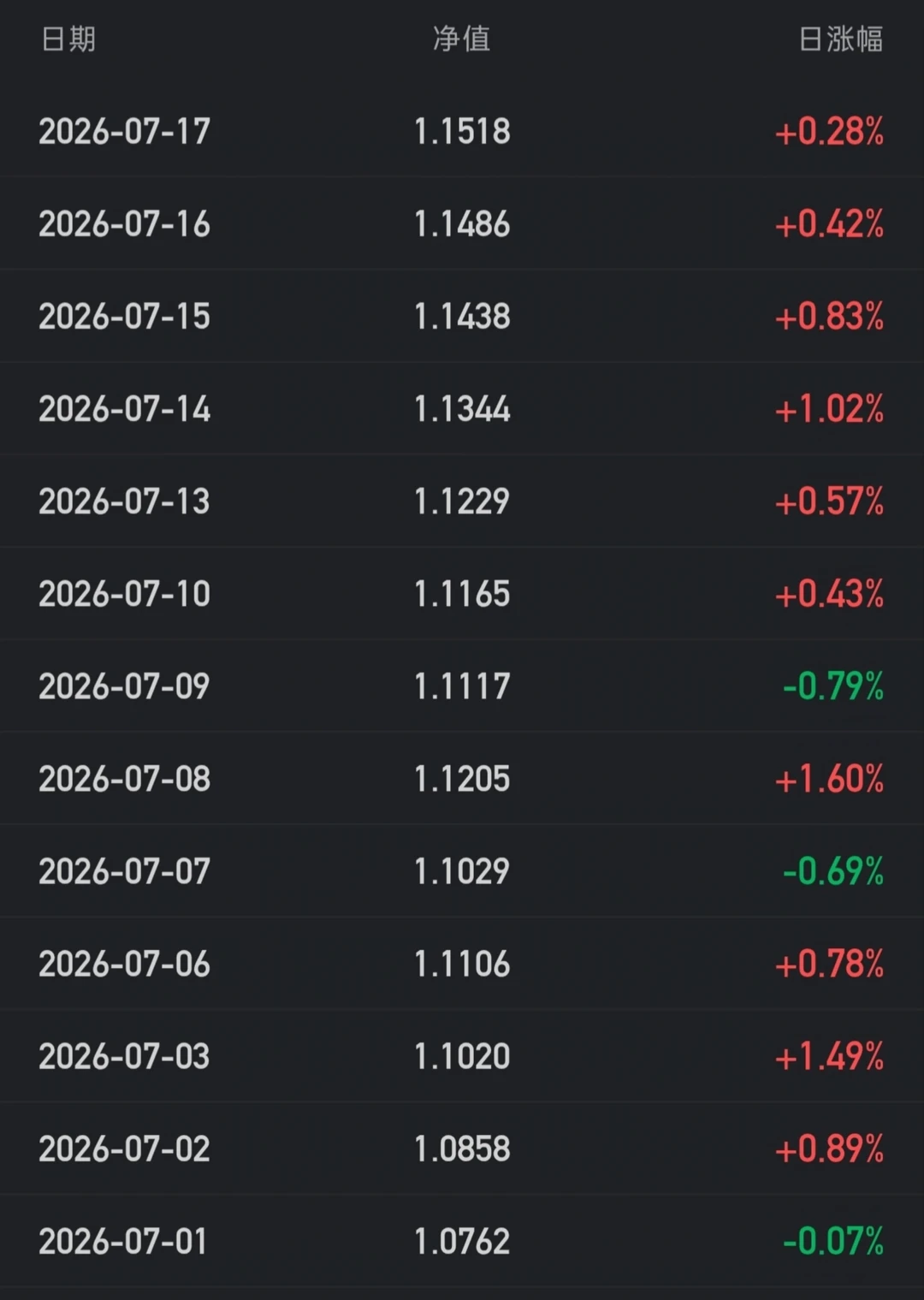Select the date 2026-07-14
This screenshot has width=924, height=1300.
(x=124, y=409)
